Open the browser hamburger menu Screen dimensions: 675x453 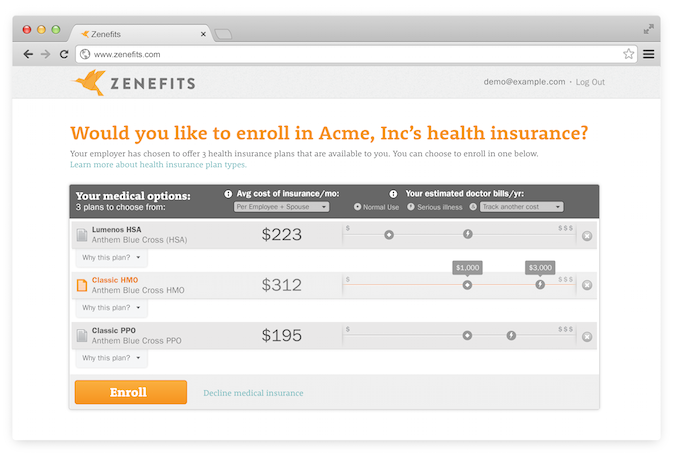tap(648, 54)
